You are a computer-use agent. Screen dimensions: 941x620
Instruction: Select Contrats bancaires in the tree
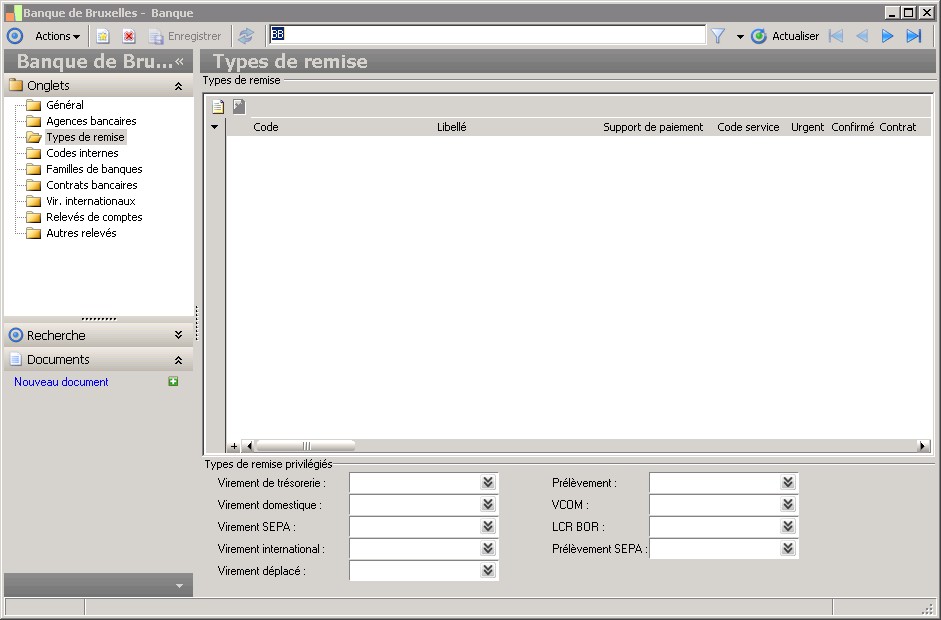[x=91, y=185]
